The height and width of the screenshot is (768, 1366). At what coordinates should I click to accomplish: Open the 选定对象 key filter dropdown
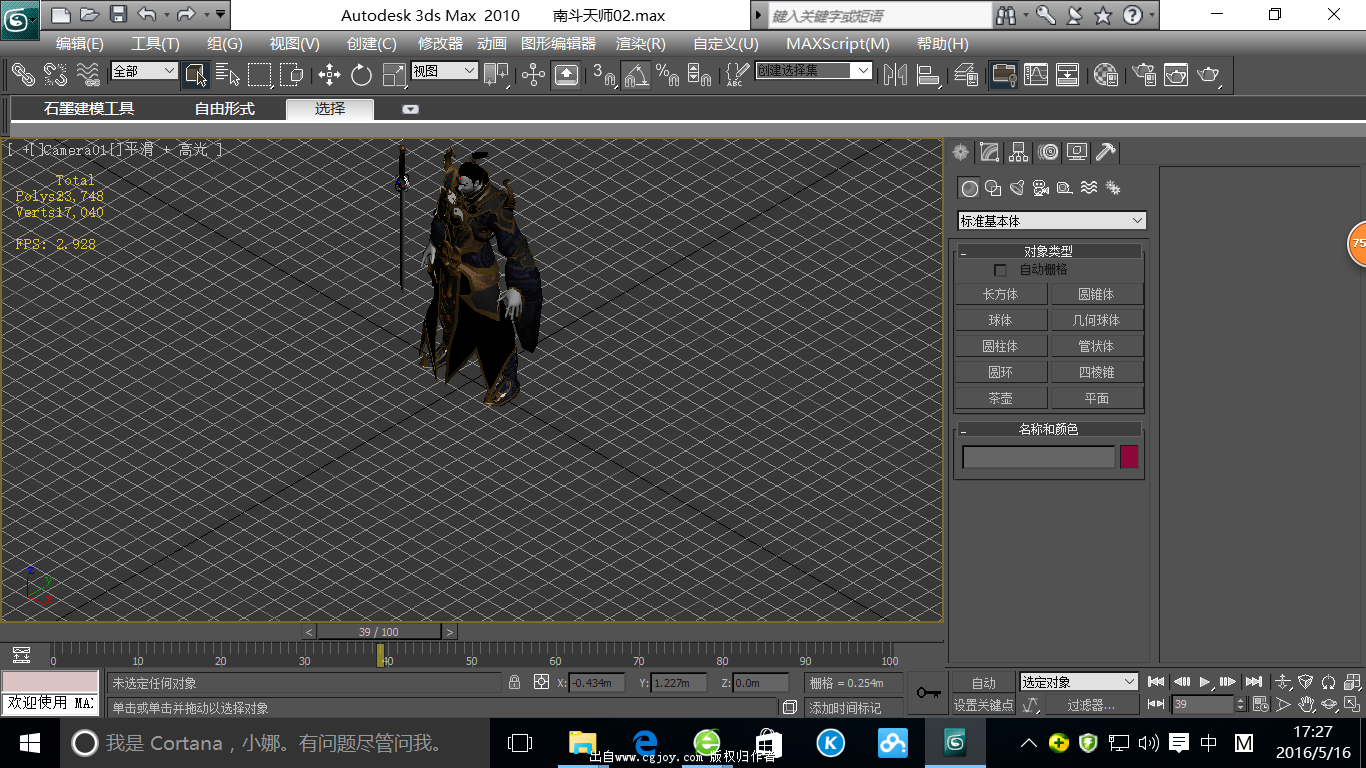1079,682
